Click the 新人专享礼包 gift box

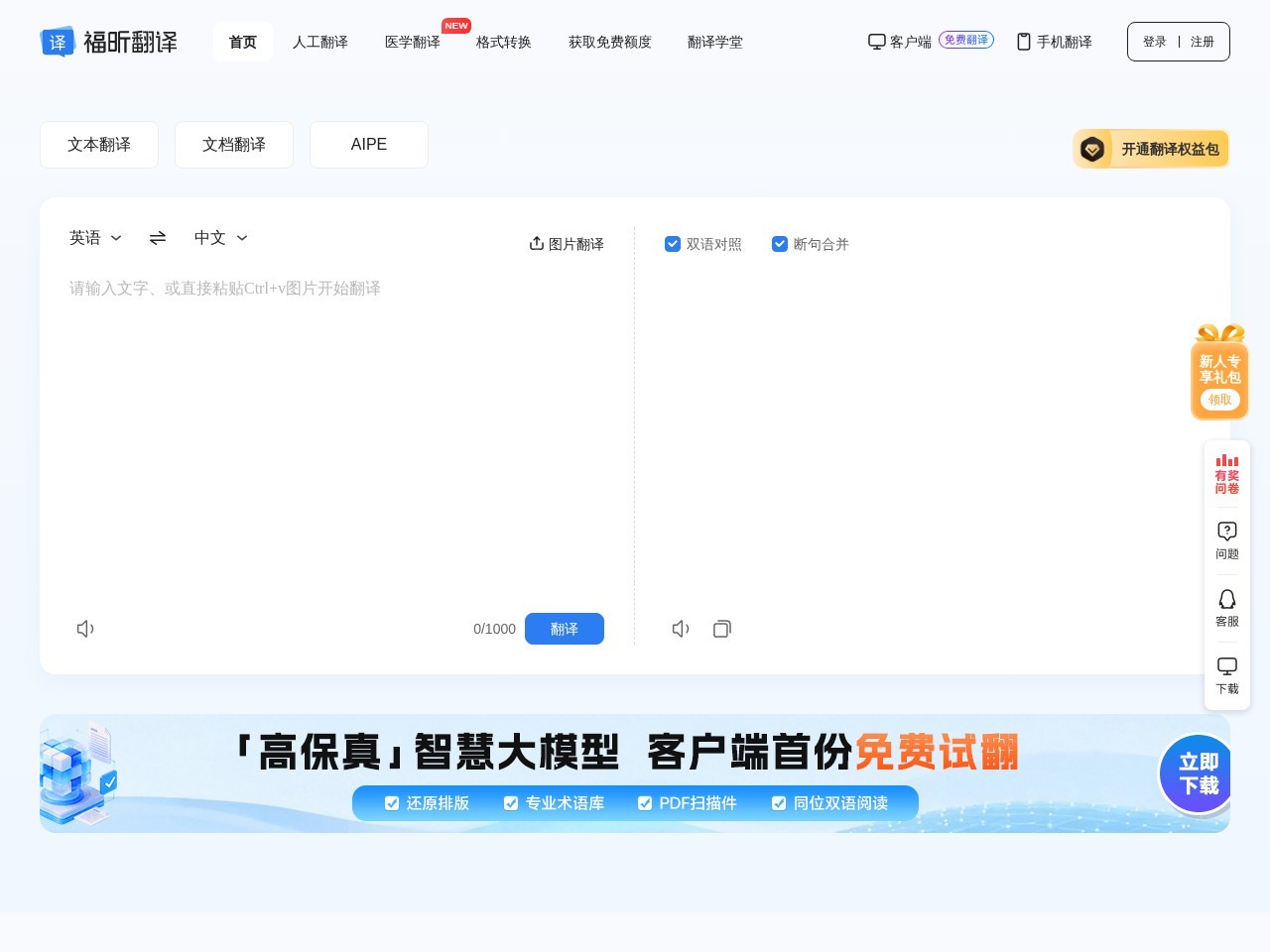coord(1219,372)
